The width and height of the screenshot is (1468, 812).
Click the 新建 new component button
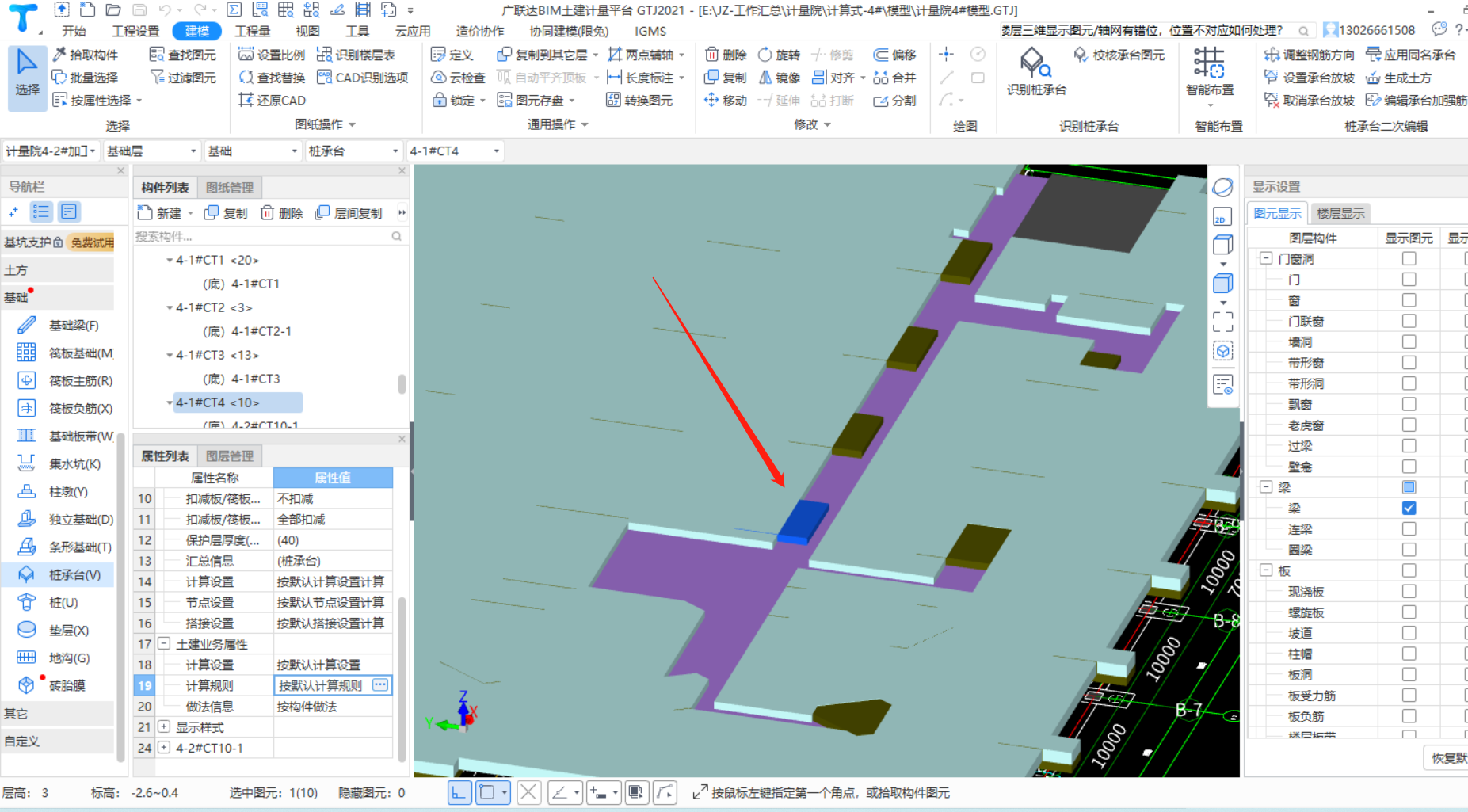click(x=160, y=212)
